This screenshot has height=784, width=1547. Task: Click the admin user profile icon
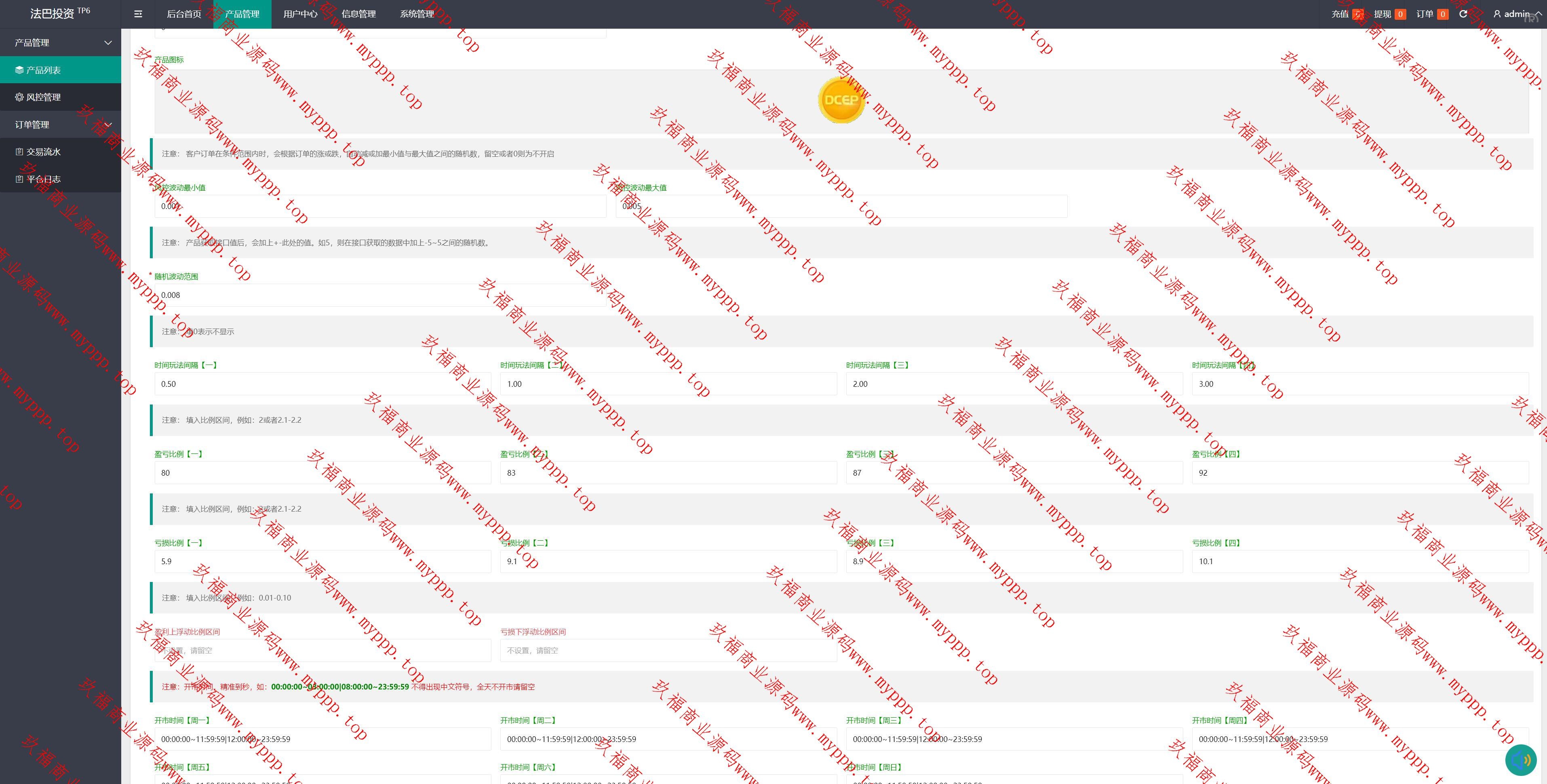tap(1496, 14)
